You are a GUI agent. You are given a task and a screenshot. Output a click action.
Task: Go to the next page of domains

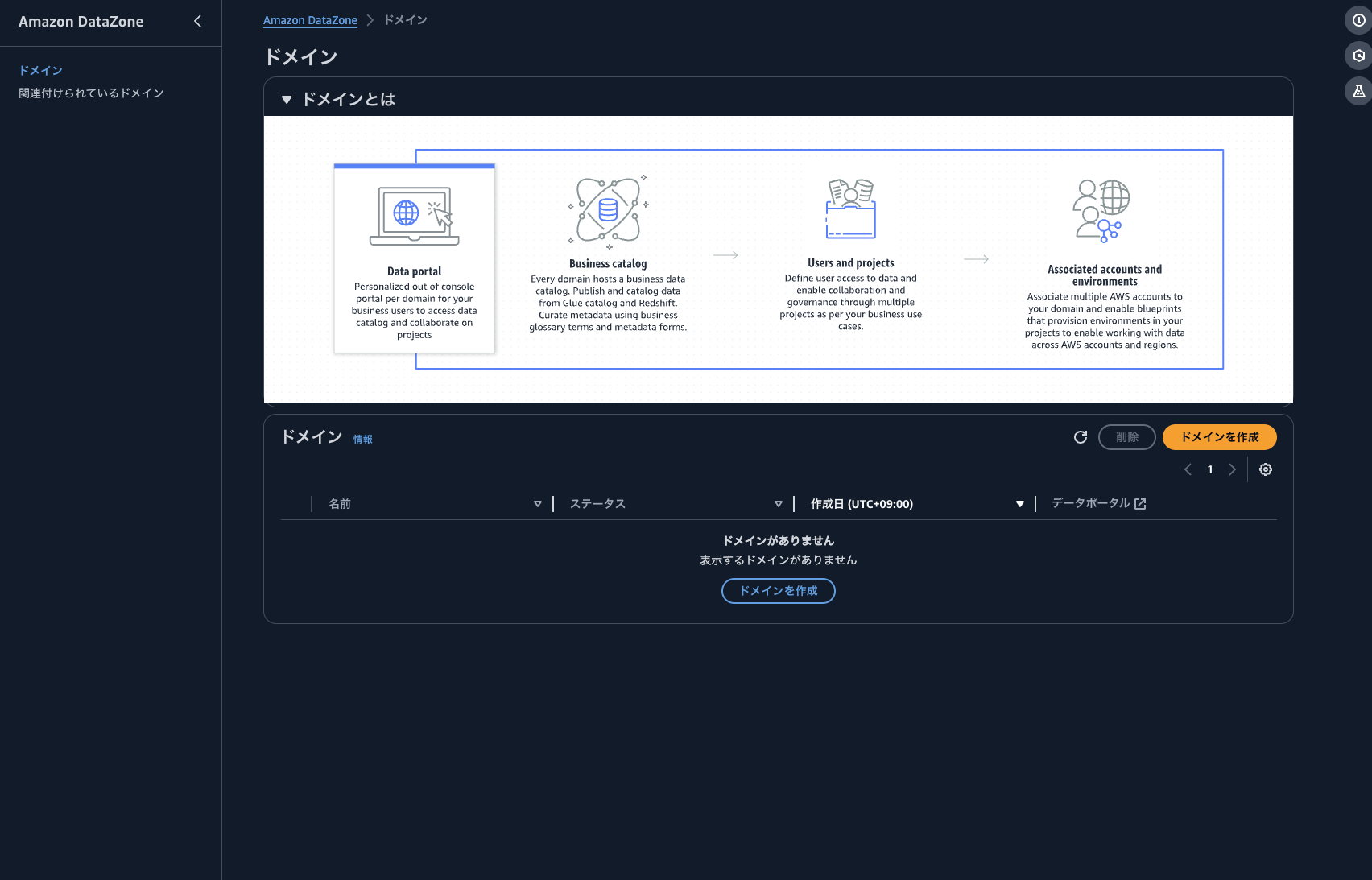1232,469
